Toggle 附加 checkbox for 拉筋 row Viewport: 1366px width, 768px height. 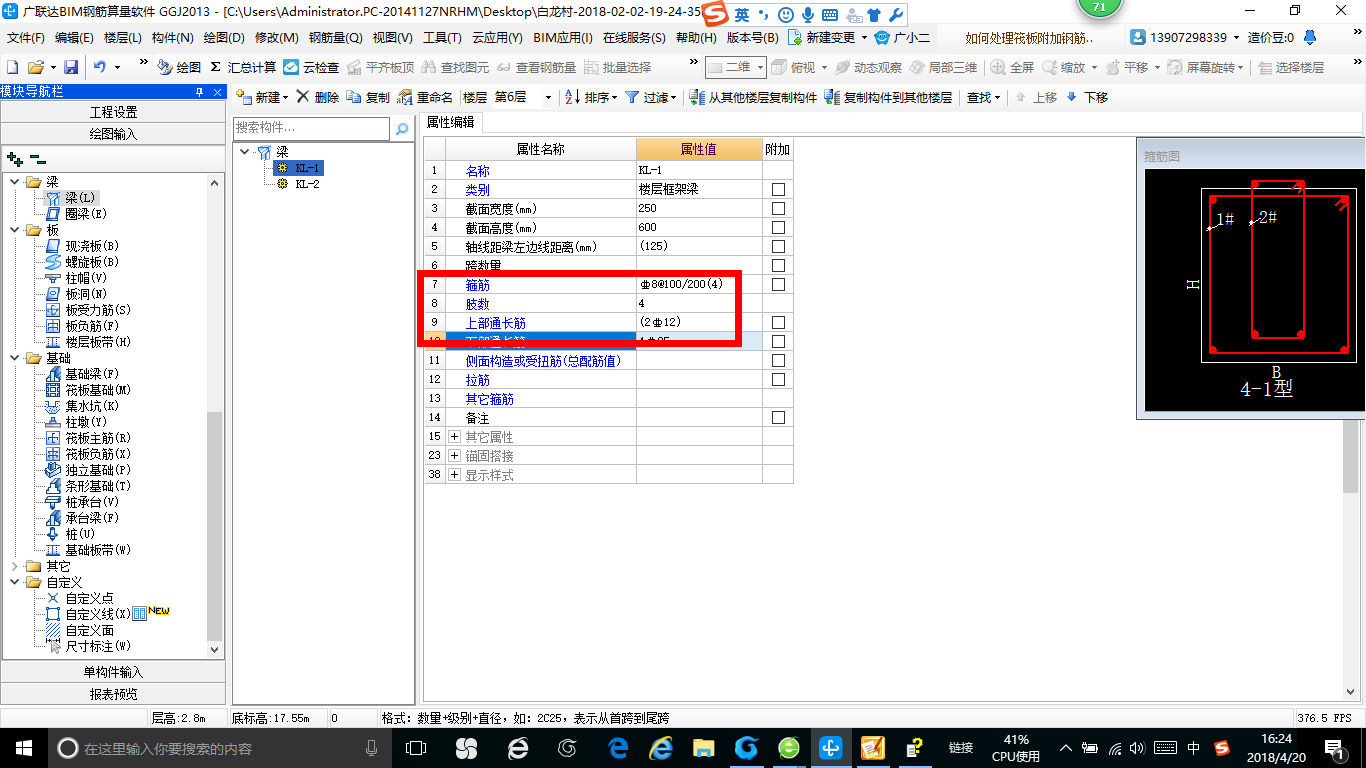778,380
